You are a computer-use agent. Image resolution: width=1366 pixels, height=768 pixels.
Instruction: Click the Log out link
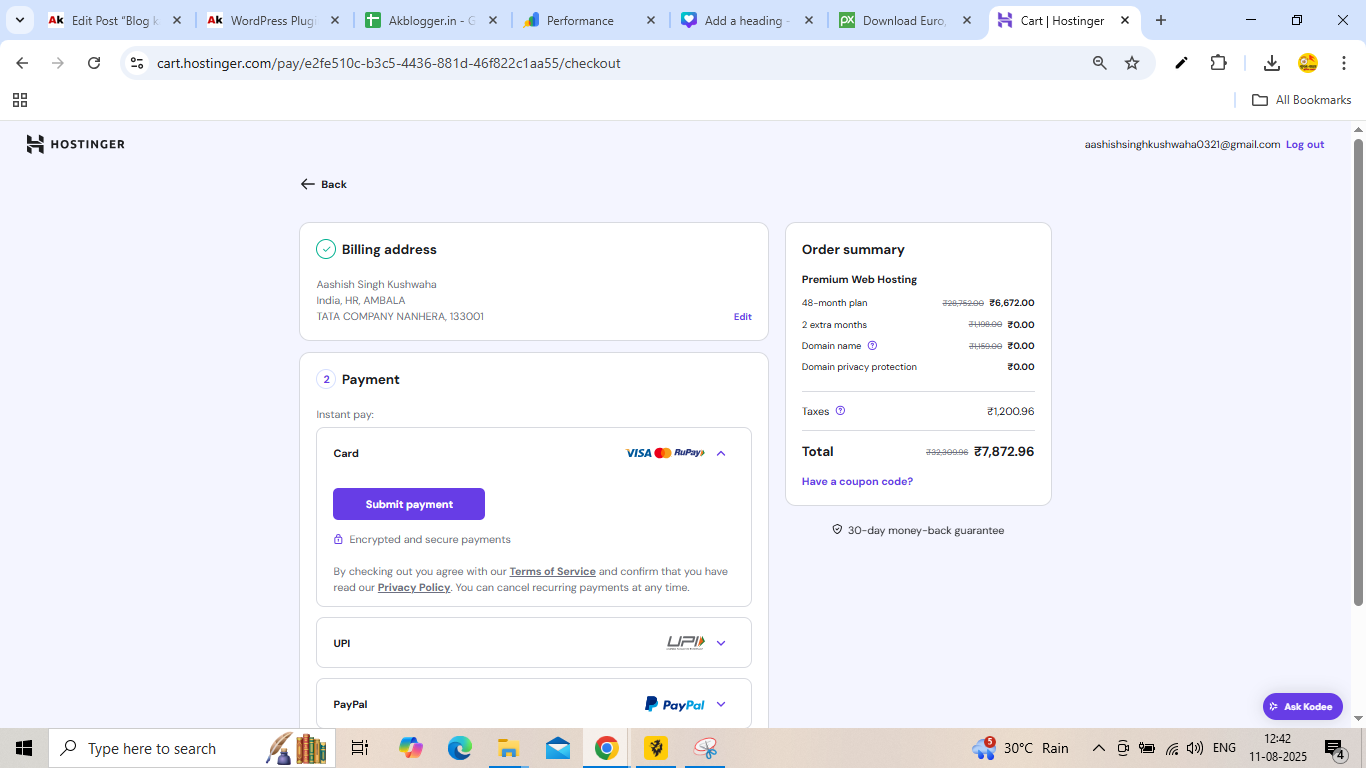(1305, 144)
